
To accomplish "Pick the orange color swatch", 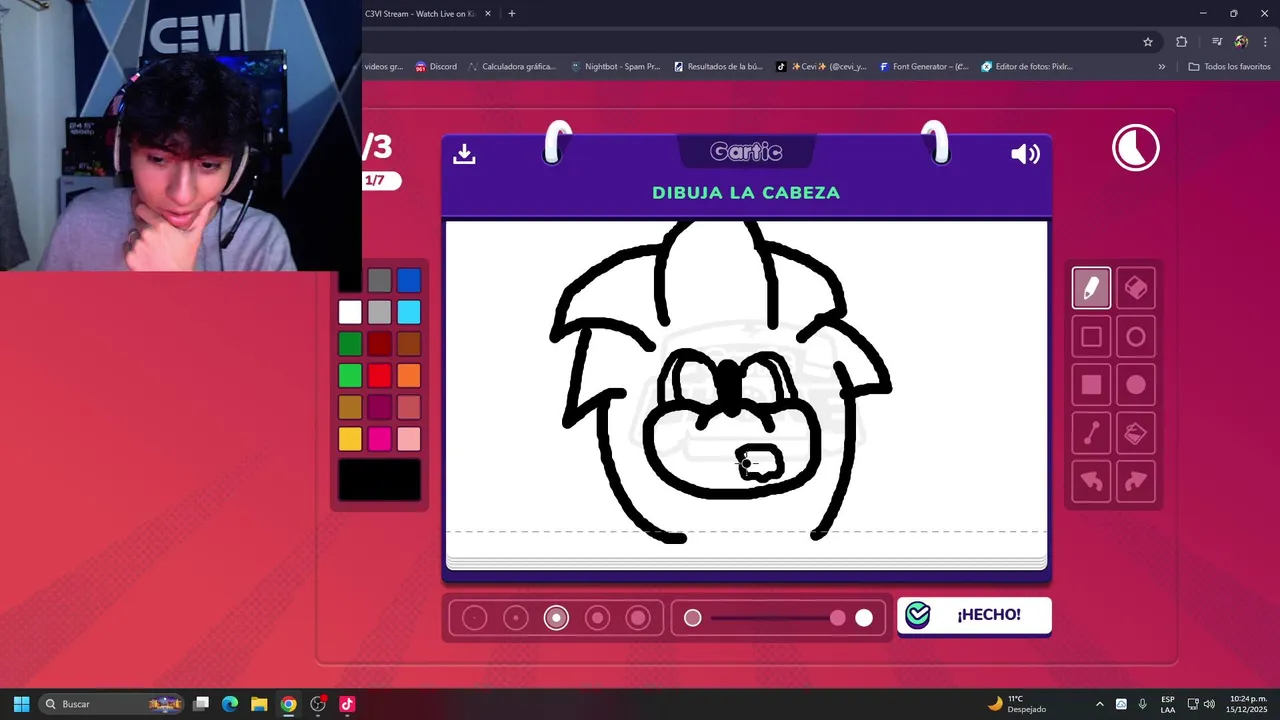I will 409,376.
